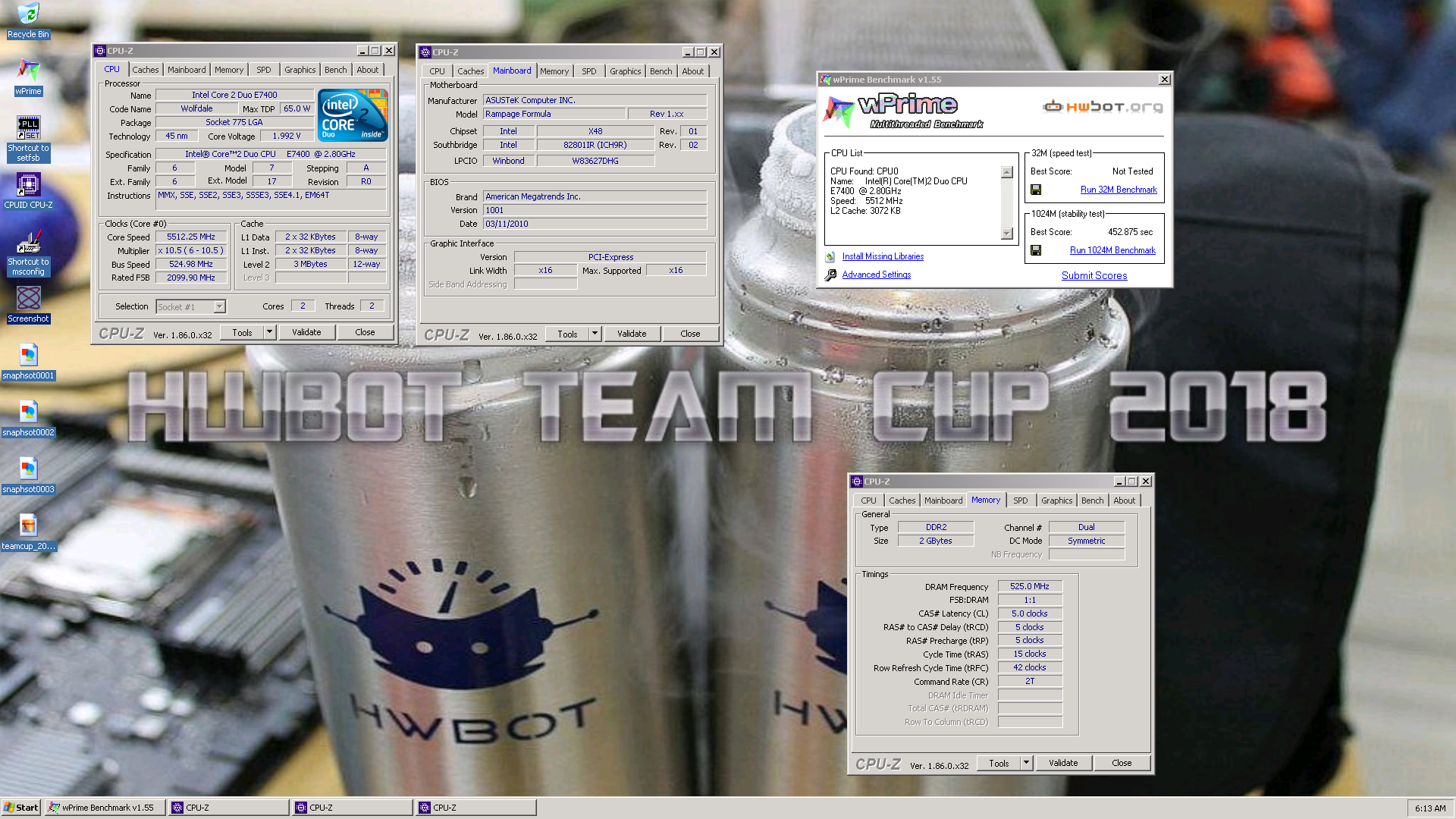Click the Core Voltage 1.992 V field
1456x819 pixels.
coord(286,136)
